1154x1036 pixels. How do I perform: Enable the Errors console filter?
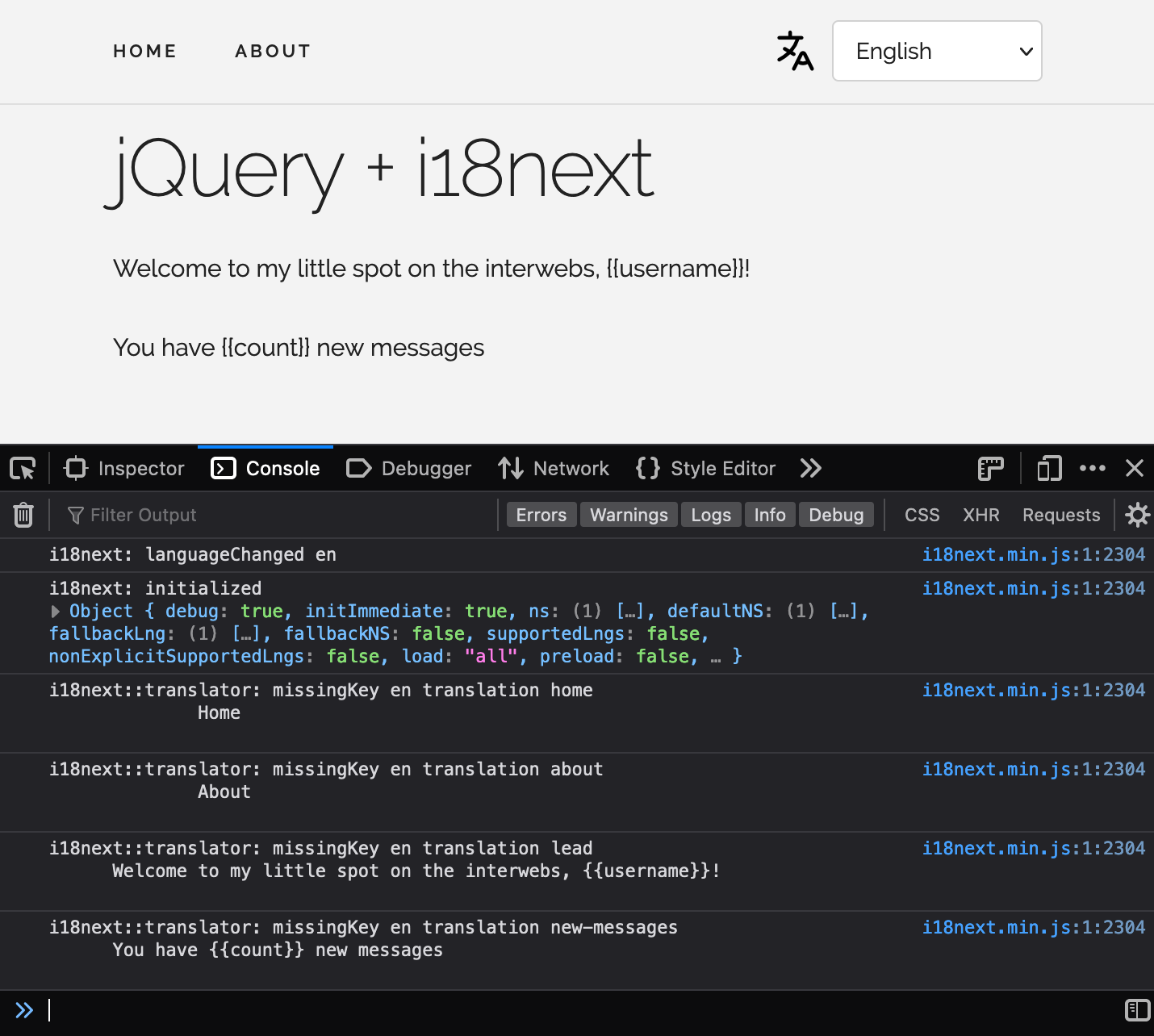click(541, 514)
